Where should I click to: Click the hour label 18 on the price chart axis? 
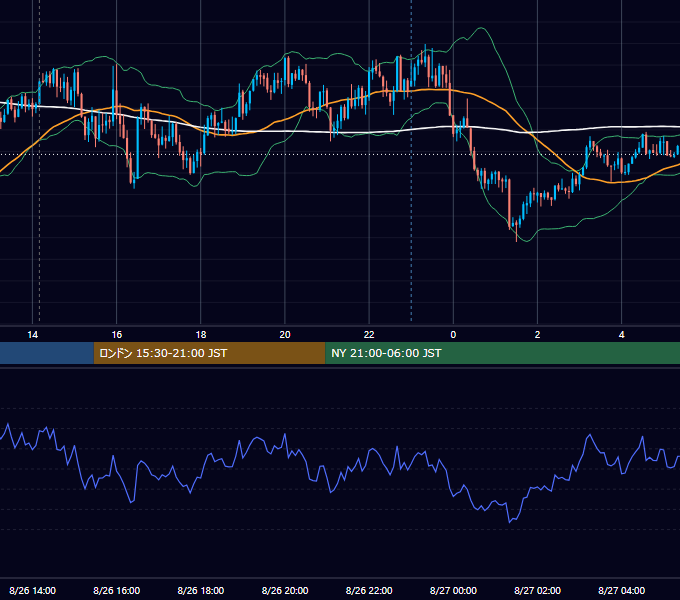pyautogui.click(x=201, y=335)
